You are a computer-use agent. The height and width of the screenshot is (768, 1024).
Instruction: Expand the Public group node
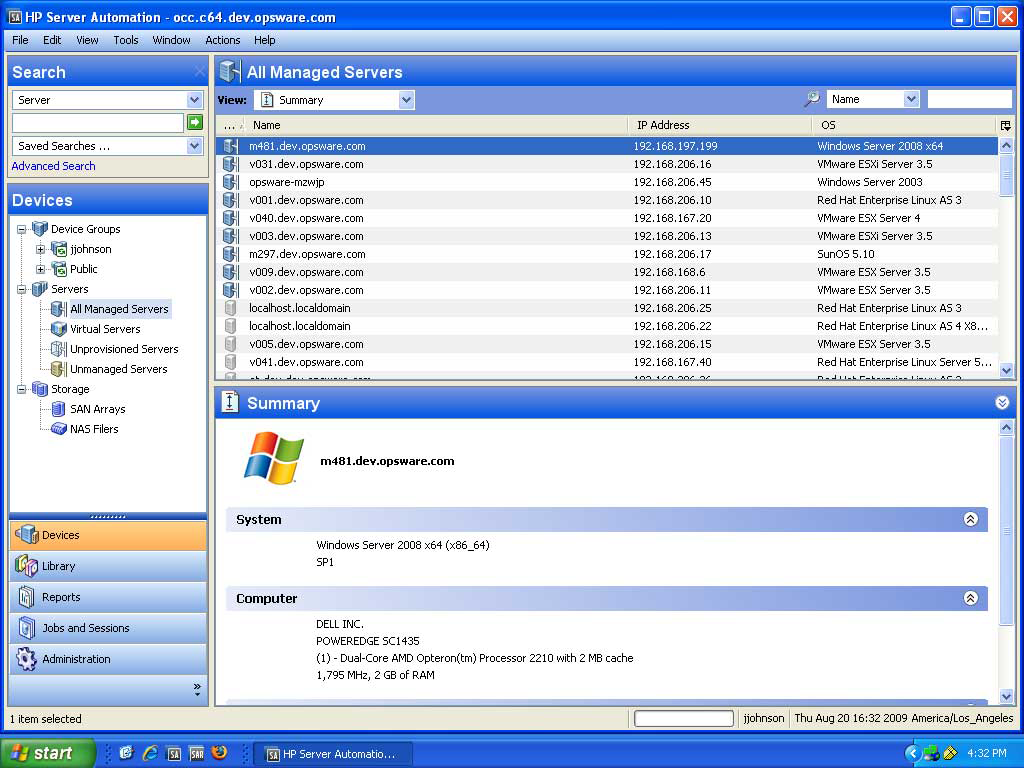point(40,269)
